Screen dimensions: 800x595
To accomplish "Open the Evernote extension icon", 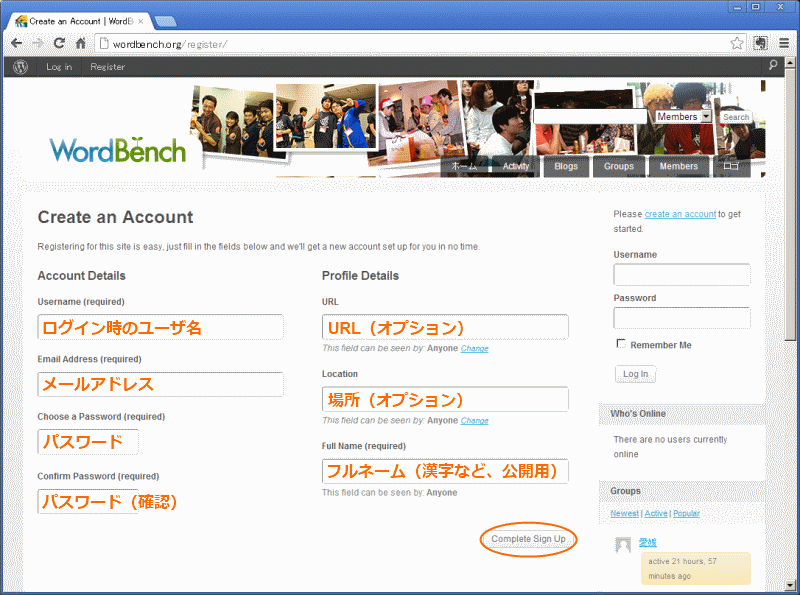I will [x=760, y=43].
